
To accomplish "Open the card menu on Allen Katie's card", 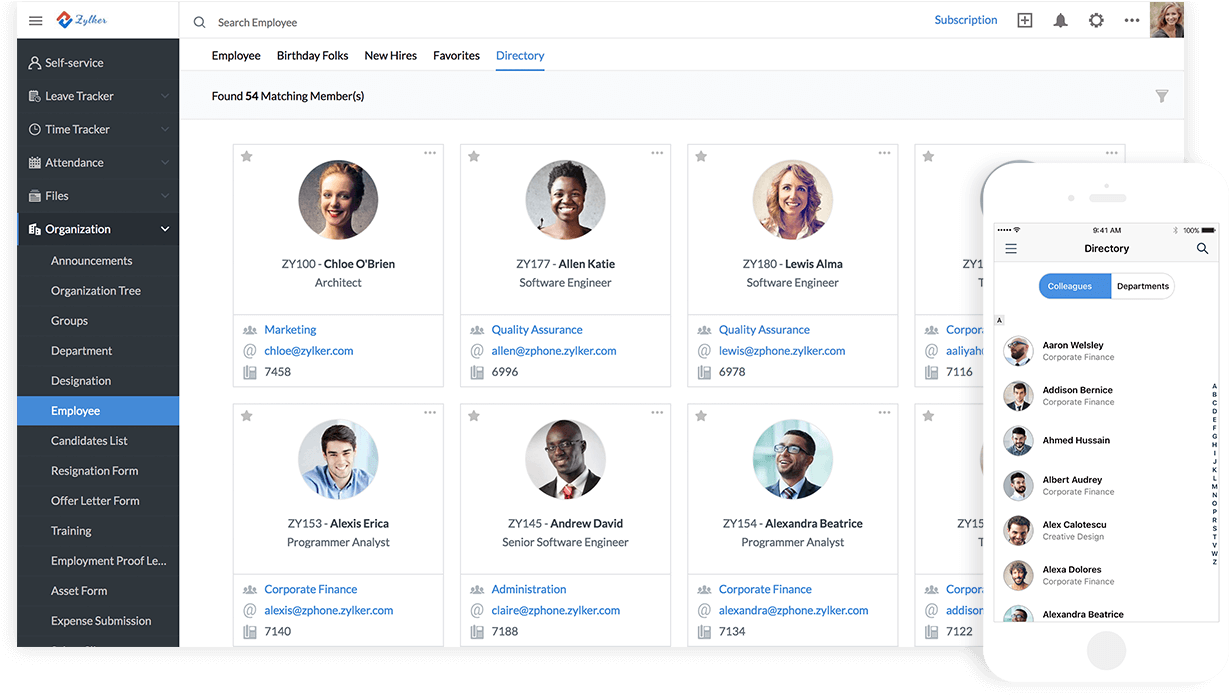I will click(657, 153).
